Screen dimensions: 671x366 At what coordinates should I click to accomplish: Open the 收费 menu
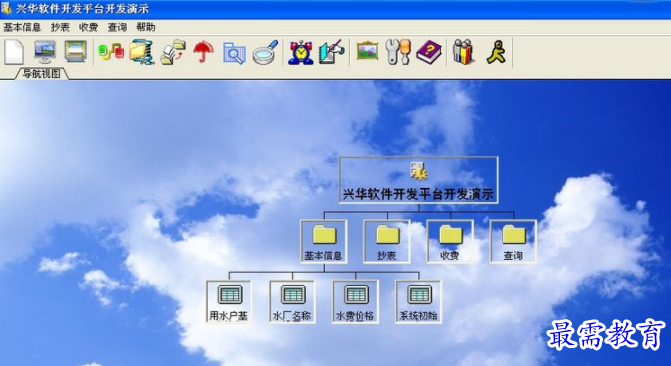[89, 27]
